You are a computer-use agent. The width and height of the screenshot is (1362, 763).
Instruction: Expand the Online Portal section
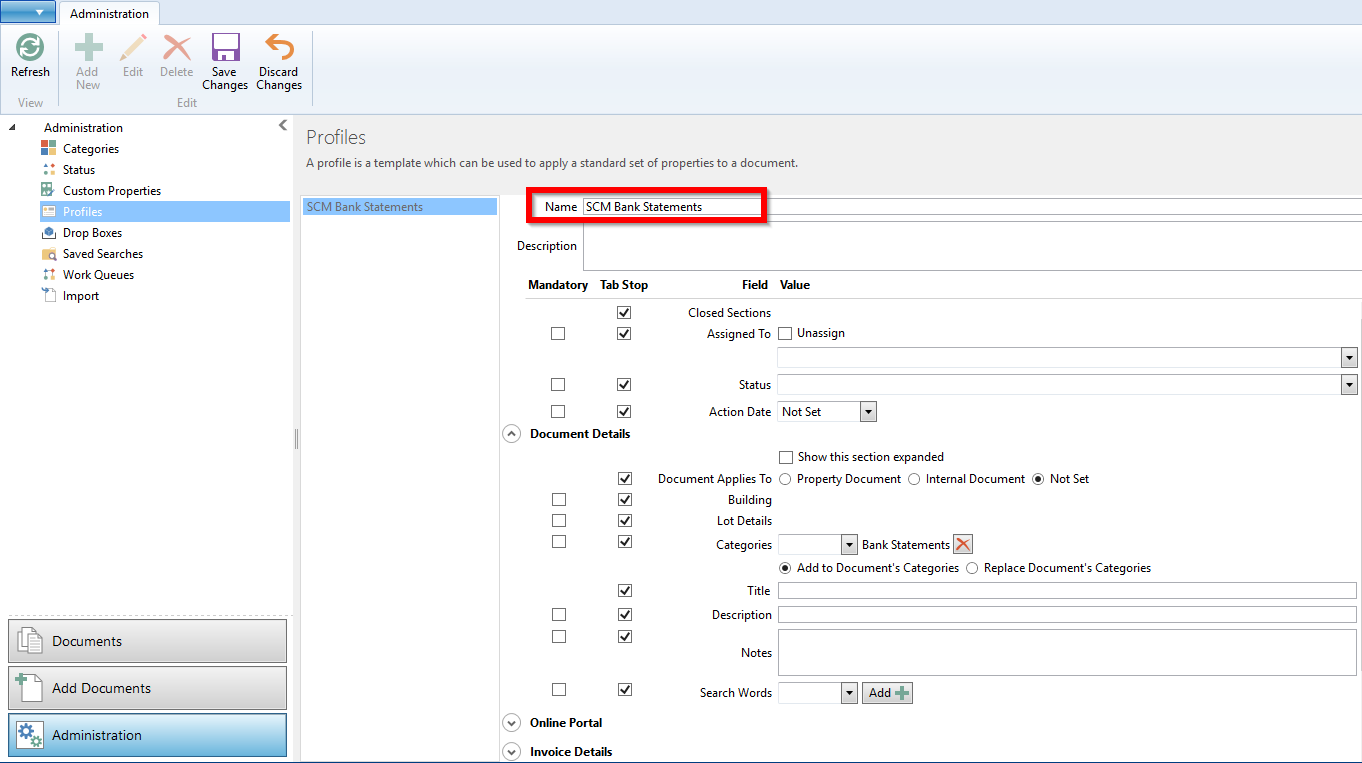tap(512, 723)
